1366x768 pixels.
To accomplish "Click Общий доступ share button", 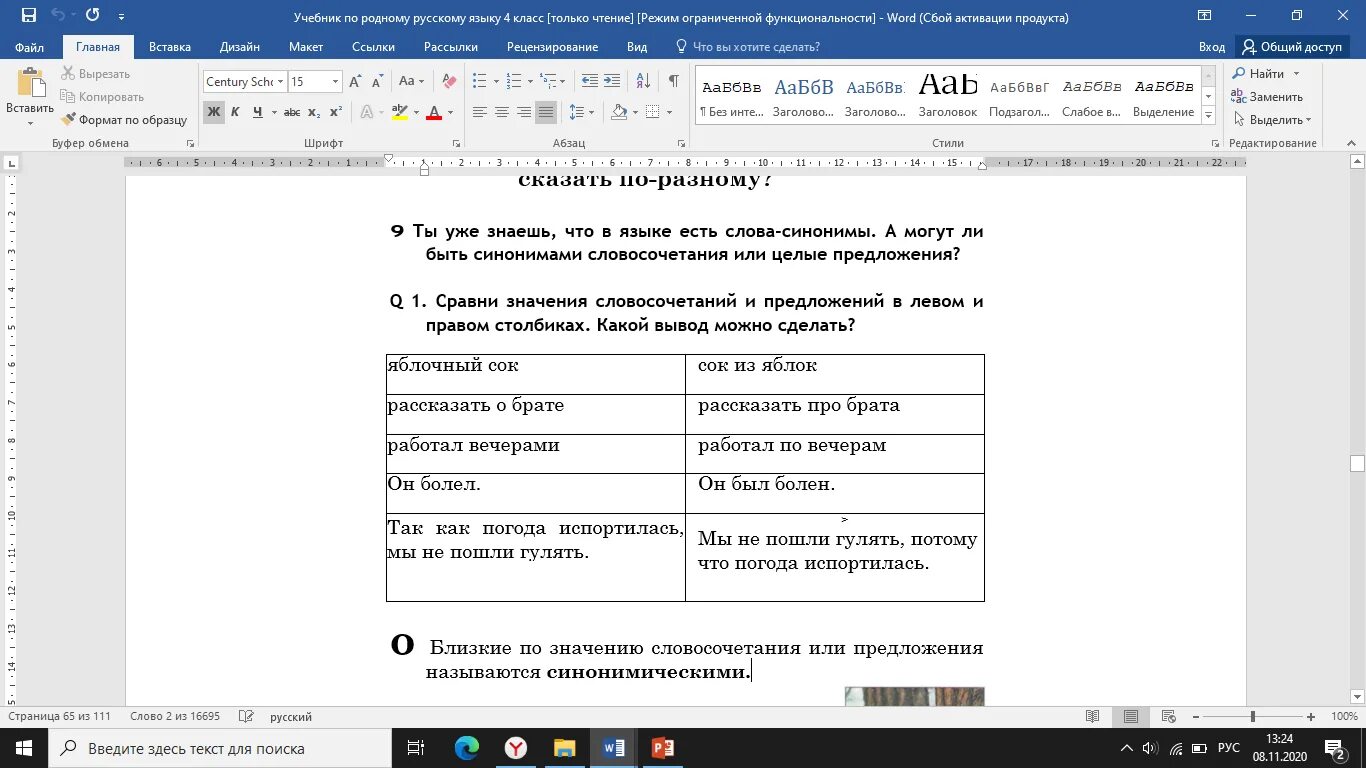I will (1292, 47).
